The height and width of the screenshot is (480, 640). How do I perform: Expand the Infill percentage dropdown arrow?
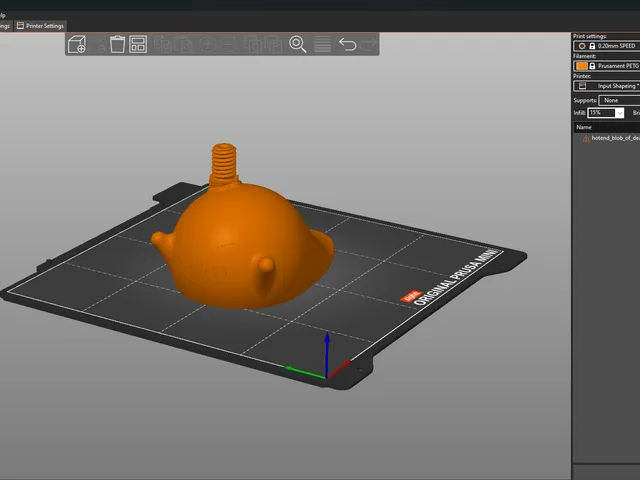[x=620, y=113]
